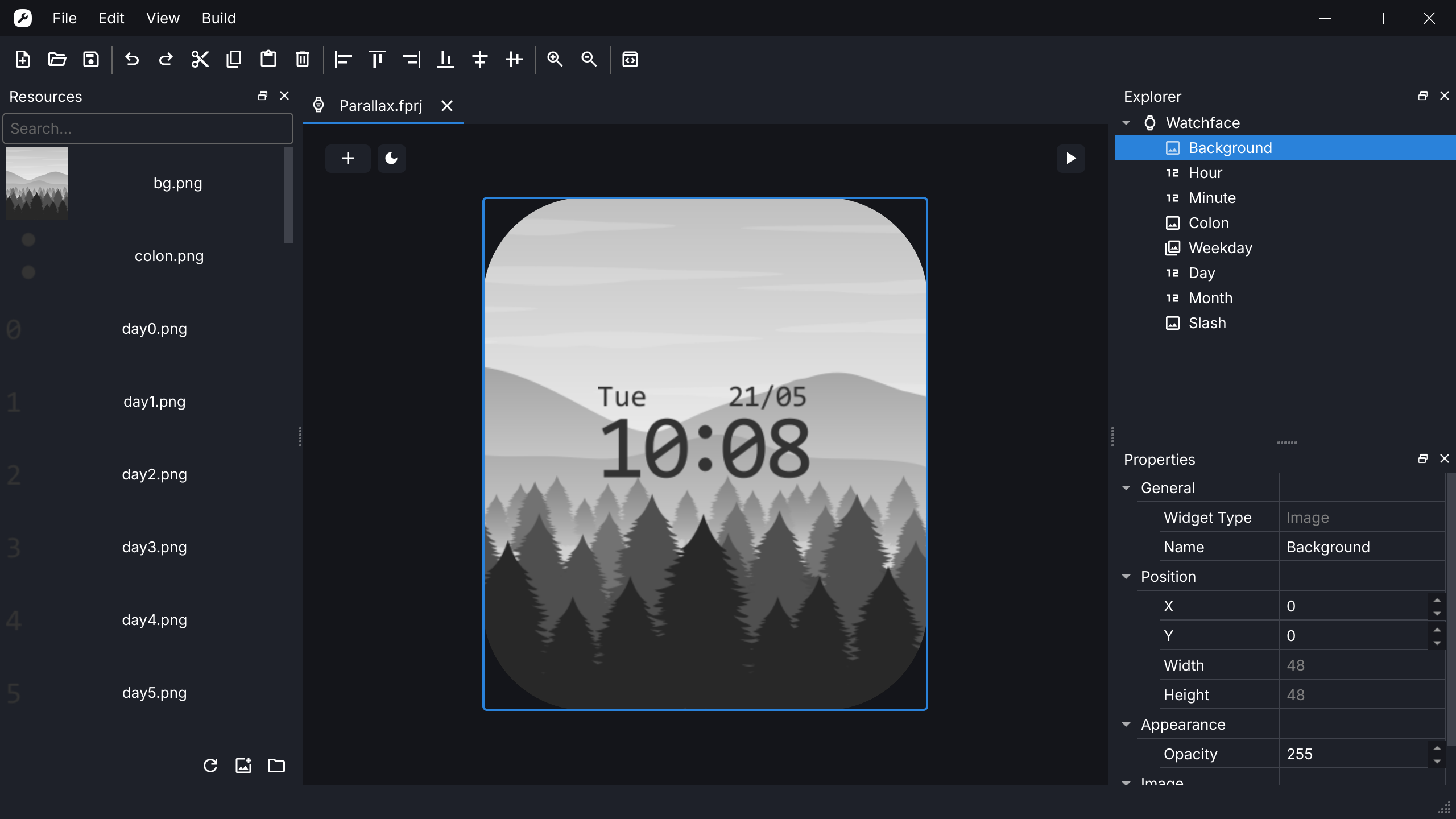Click the undo icon in toolbar
1456x819 pixels.
tap(131, 59)
